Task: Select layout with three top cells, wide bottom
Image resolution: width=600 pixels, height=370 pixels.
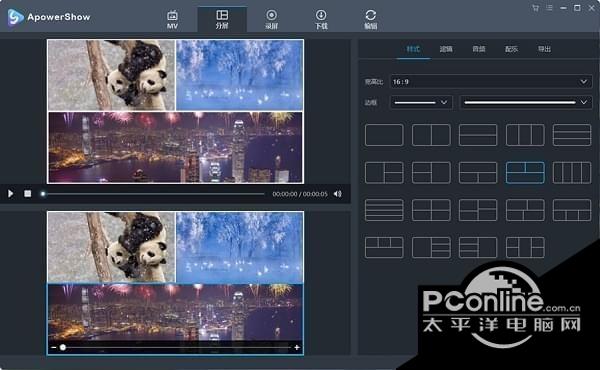Action: pos(384,247)
